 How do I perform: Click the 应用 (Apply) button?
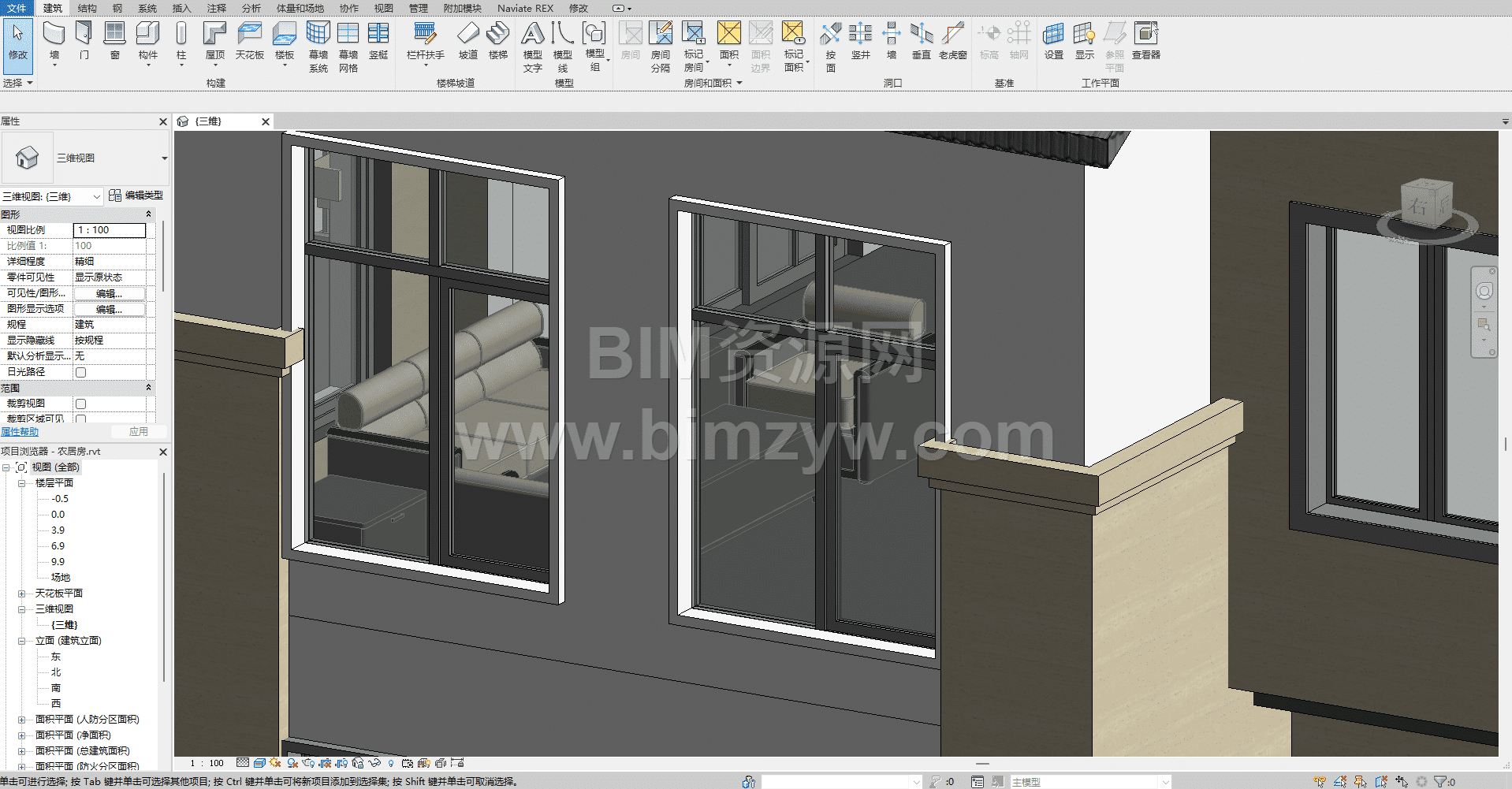point(139,432)
